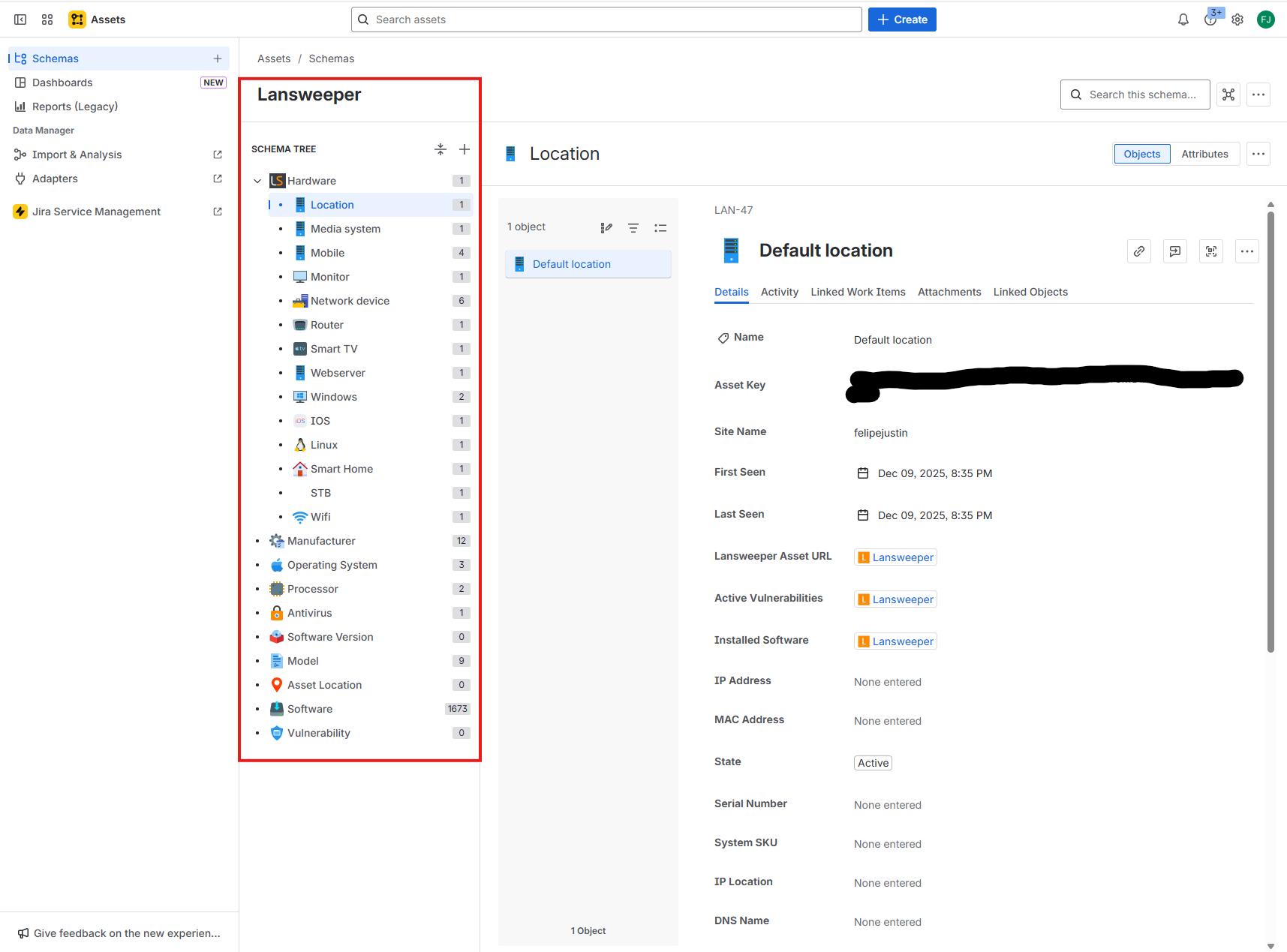This screenshot has width=1287, height=952.
Task: Select the Objects view toggle
Action: coord(1141,154)
